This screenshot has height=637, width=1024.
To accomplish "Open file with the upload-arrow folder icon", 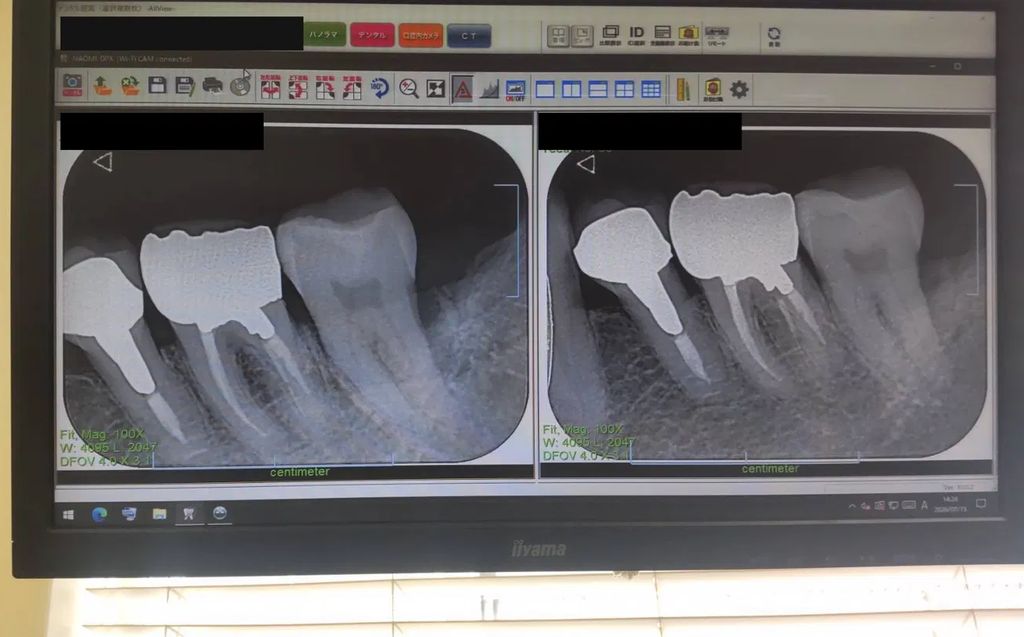I will click(x=102, y=87).
